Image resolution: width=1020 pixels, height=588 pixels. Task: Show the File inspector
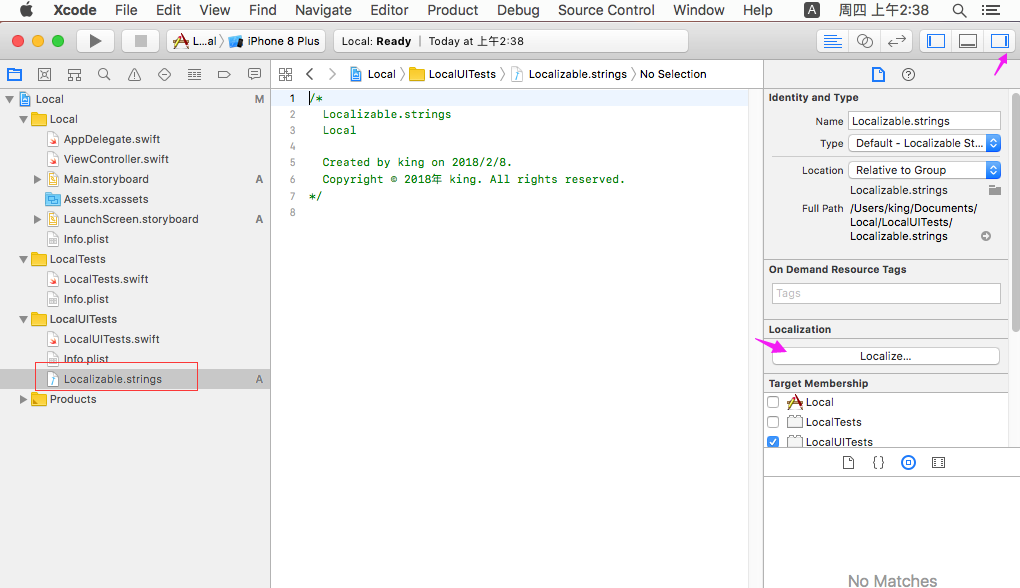click(x=878, y=74)
